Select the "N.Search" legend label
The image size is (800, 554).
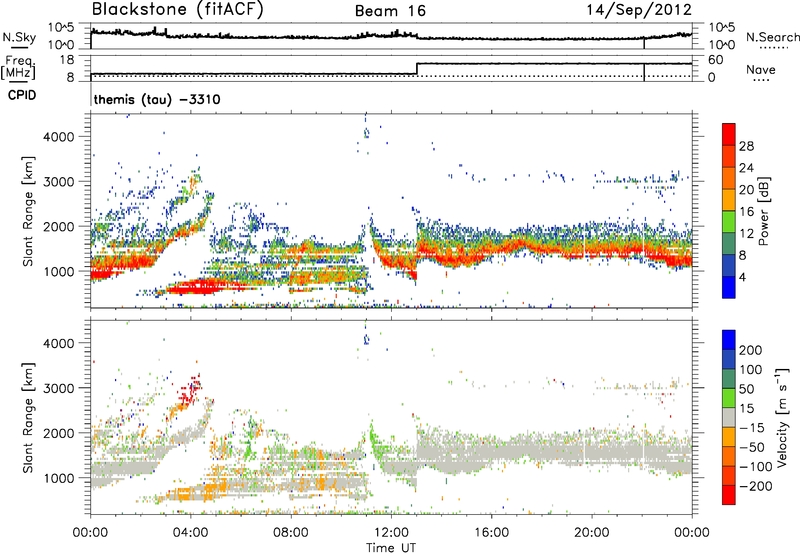click(772, 37)
